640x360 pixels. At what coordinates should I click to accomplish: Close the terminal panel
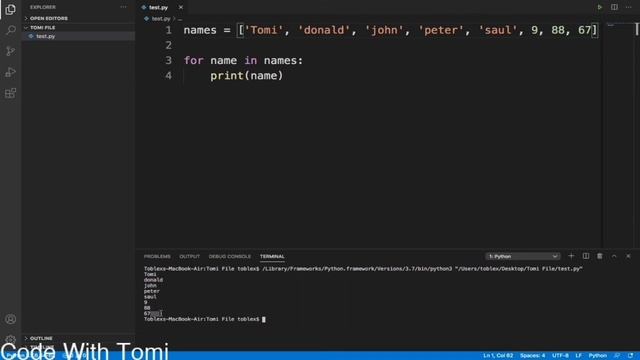click(x=628, y=256)
